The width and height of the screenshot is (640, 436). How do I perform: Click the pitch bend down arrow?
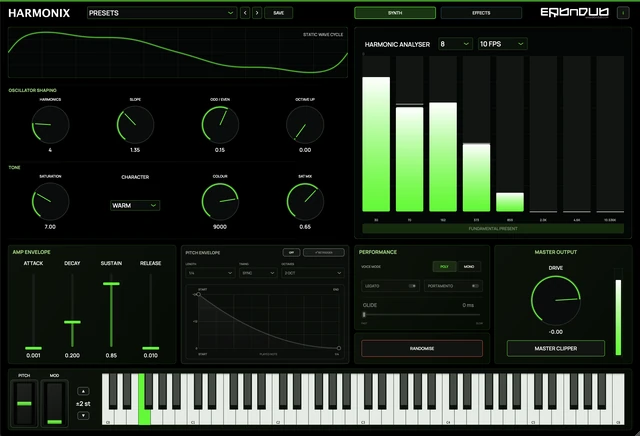(x=83, y=416)
